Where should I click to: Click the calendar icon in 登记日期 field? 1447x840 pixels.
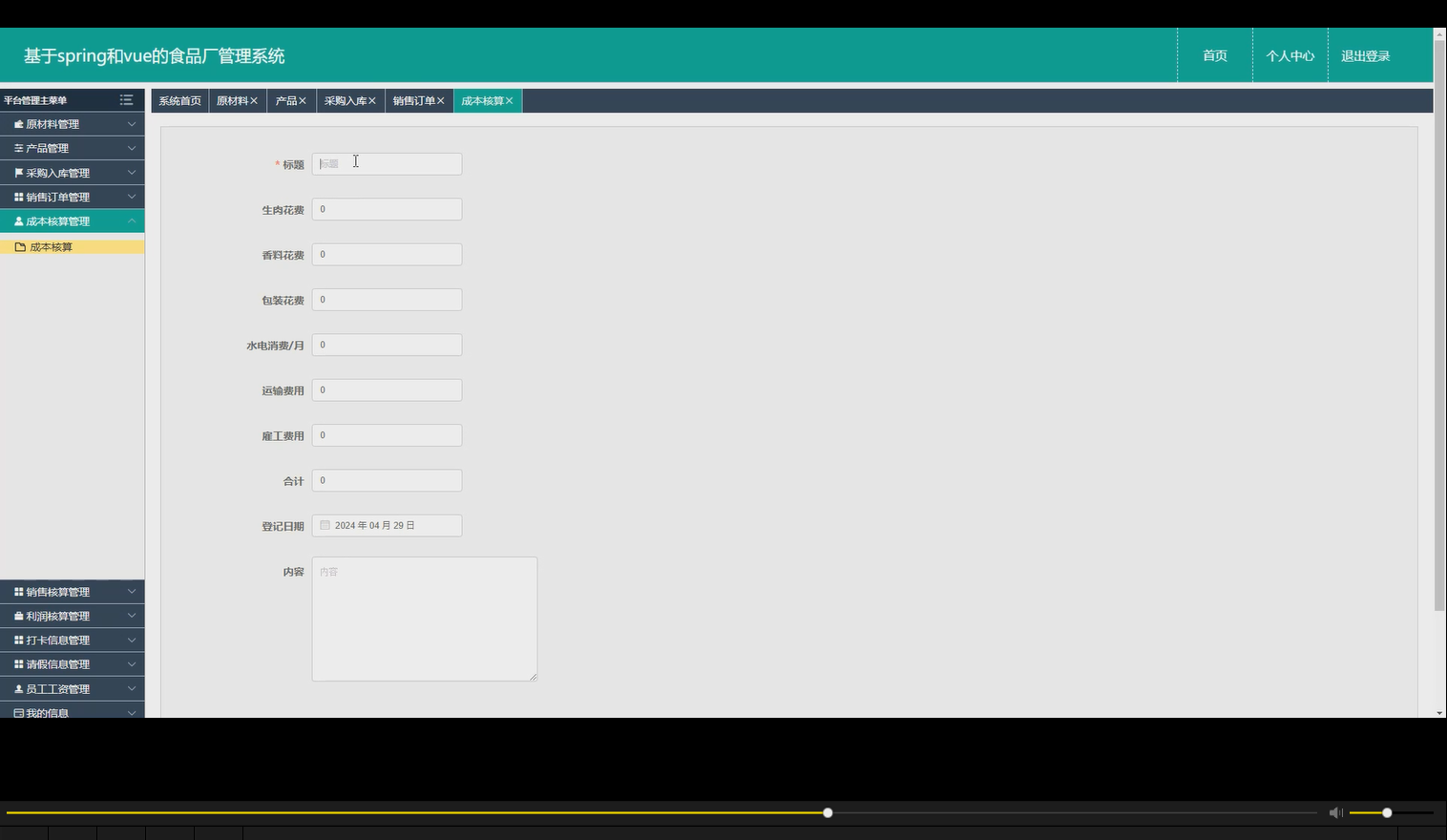(325, 525)
